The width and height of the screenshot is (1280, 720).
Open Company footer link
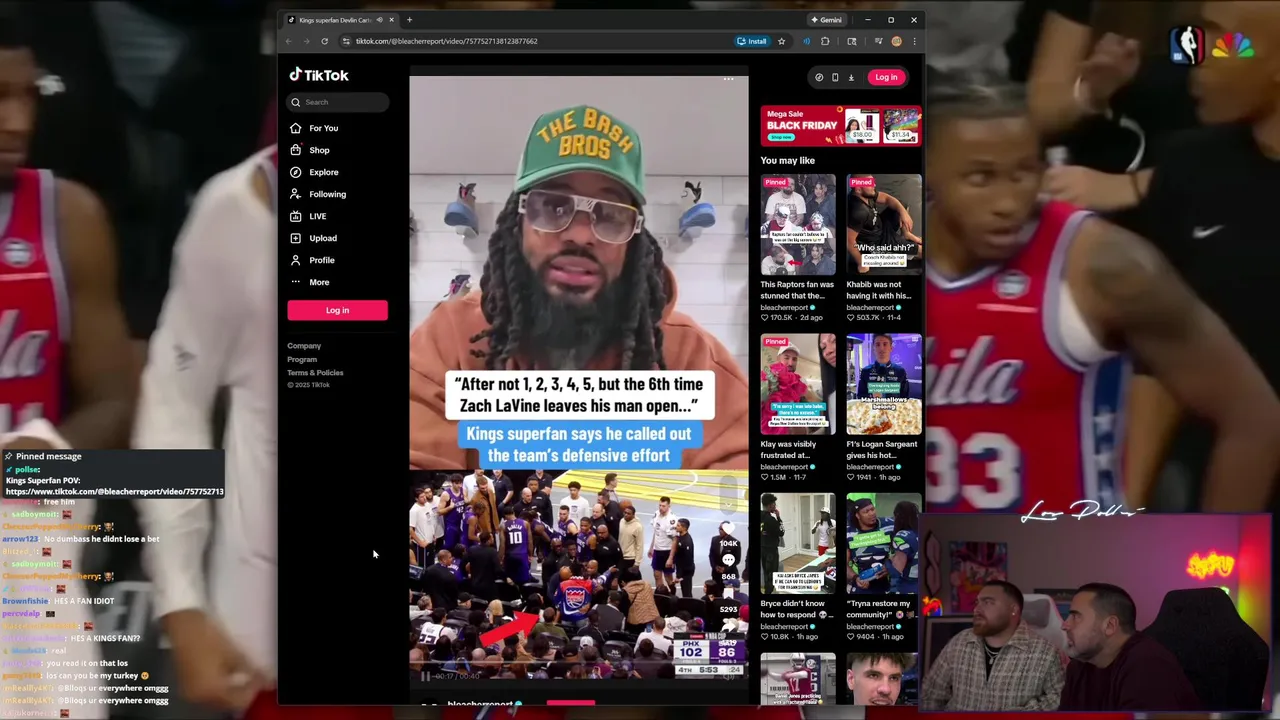[304, 346]
